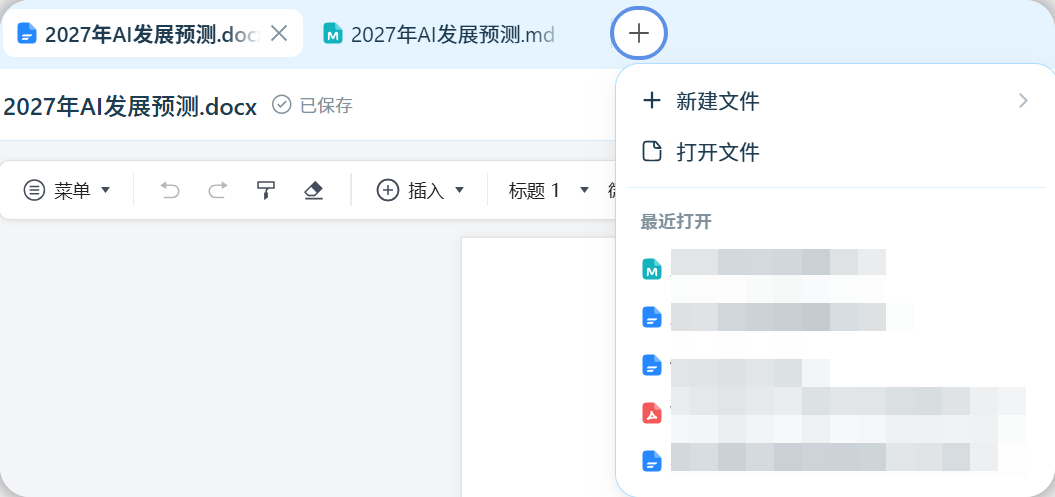Click the markdown icon in second tab
Viewport: 1055px width, 497px height.
click(332, 34)
